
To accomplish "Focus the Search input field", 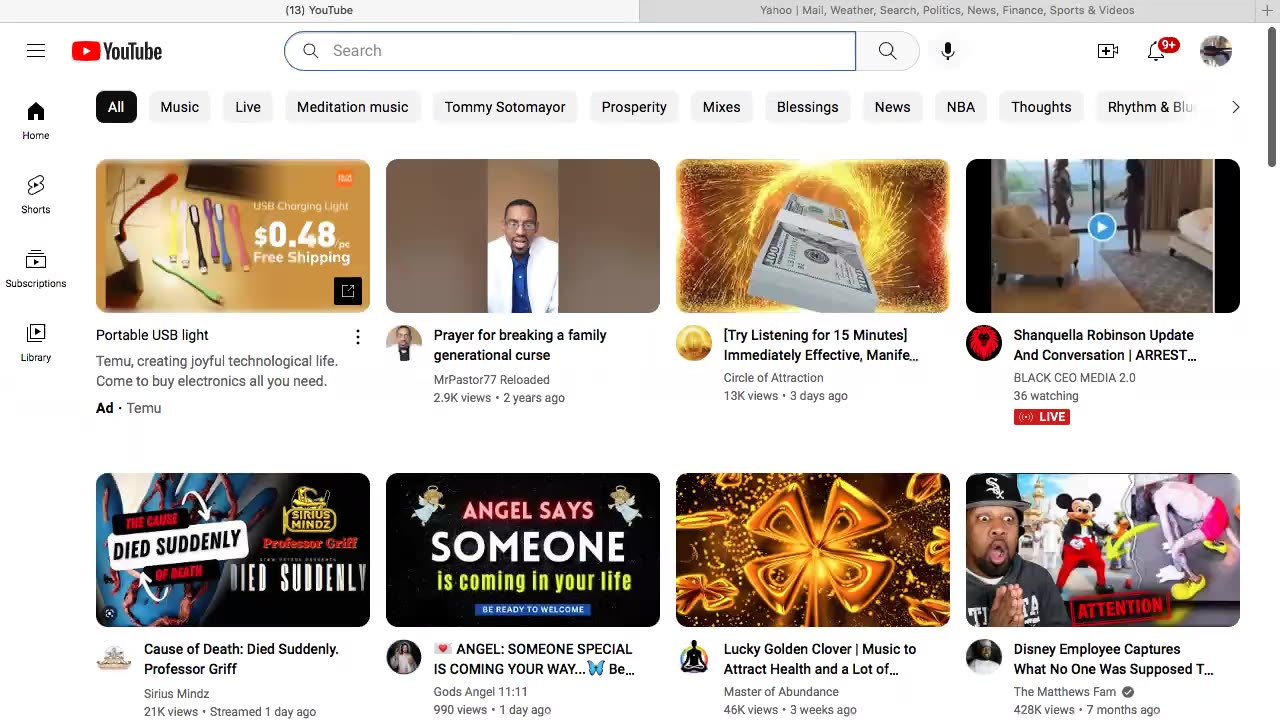I will click(570, 51).
